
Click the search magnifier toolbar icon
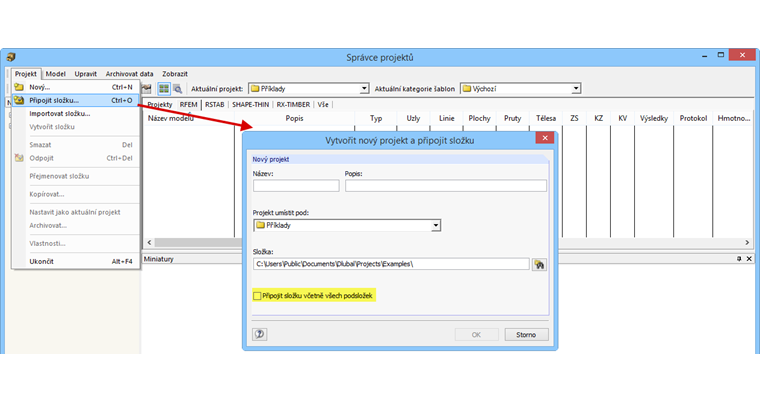[177, 89]
